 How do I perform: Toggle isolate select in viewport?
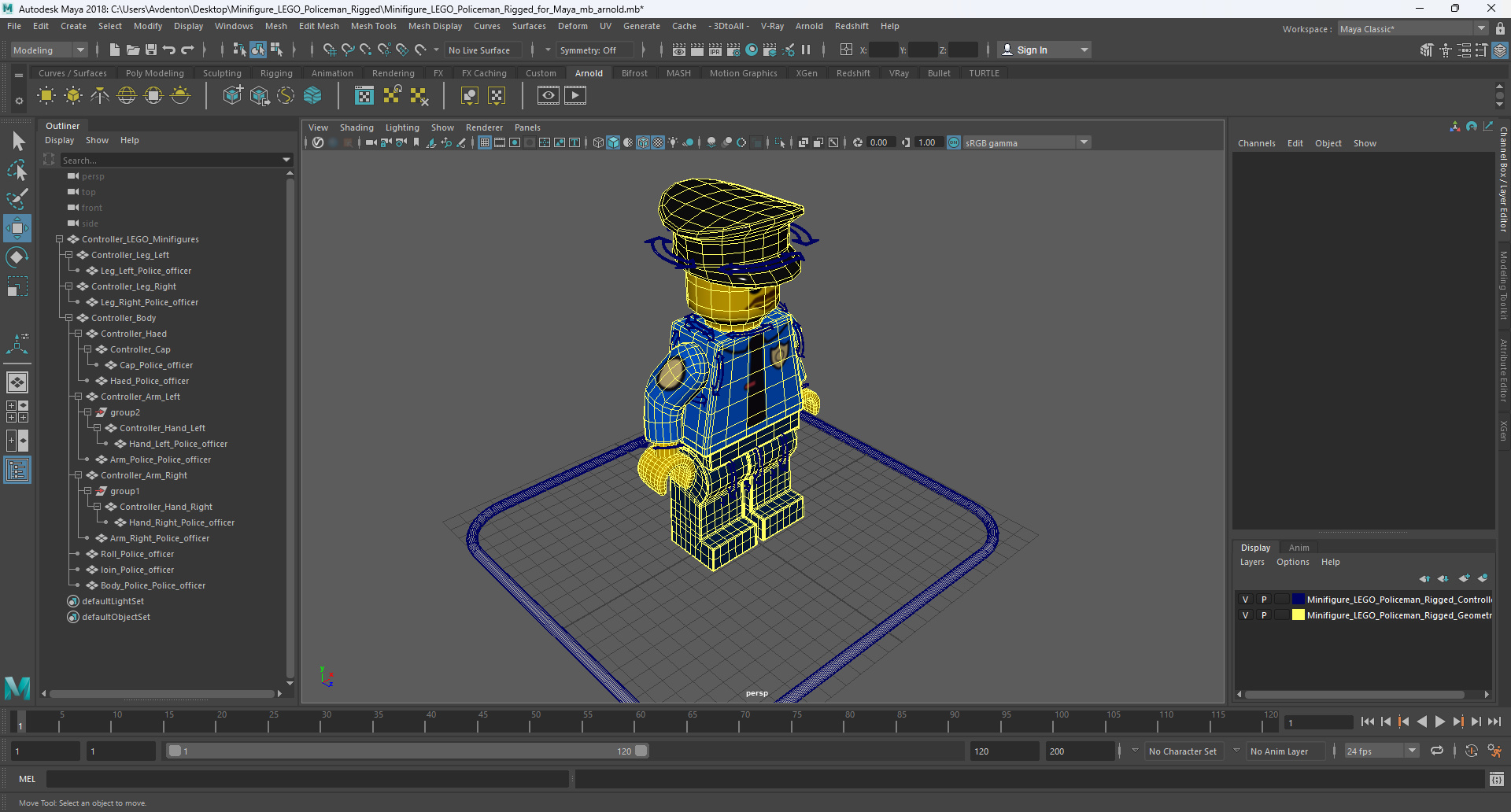[780, 142]
